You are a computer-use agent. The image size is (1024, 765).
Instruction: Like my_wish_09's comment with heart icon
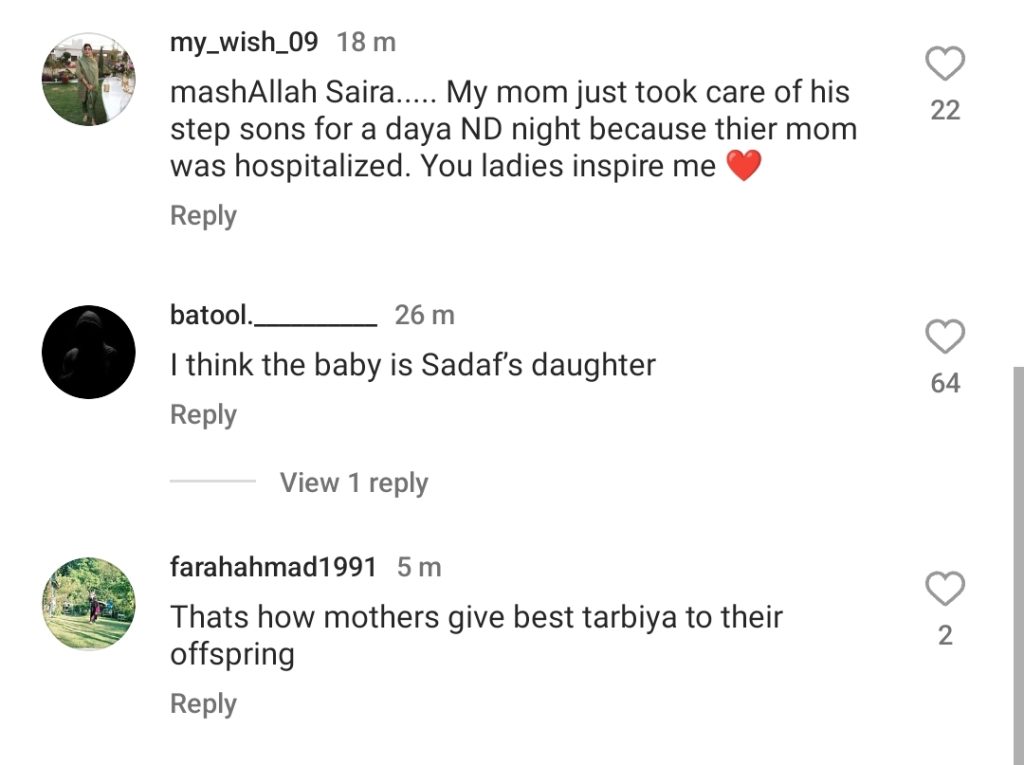point(945,65)
